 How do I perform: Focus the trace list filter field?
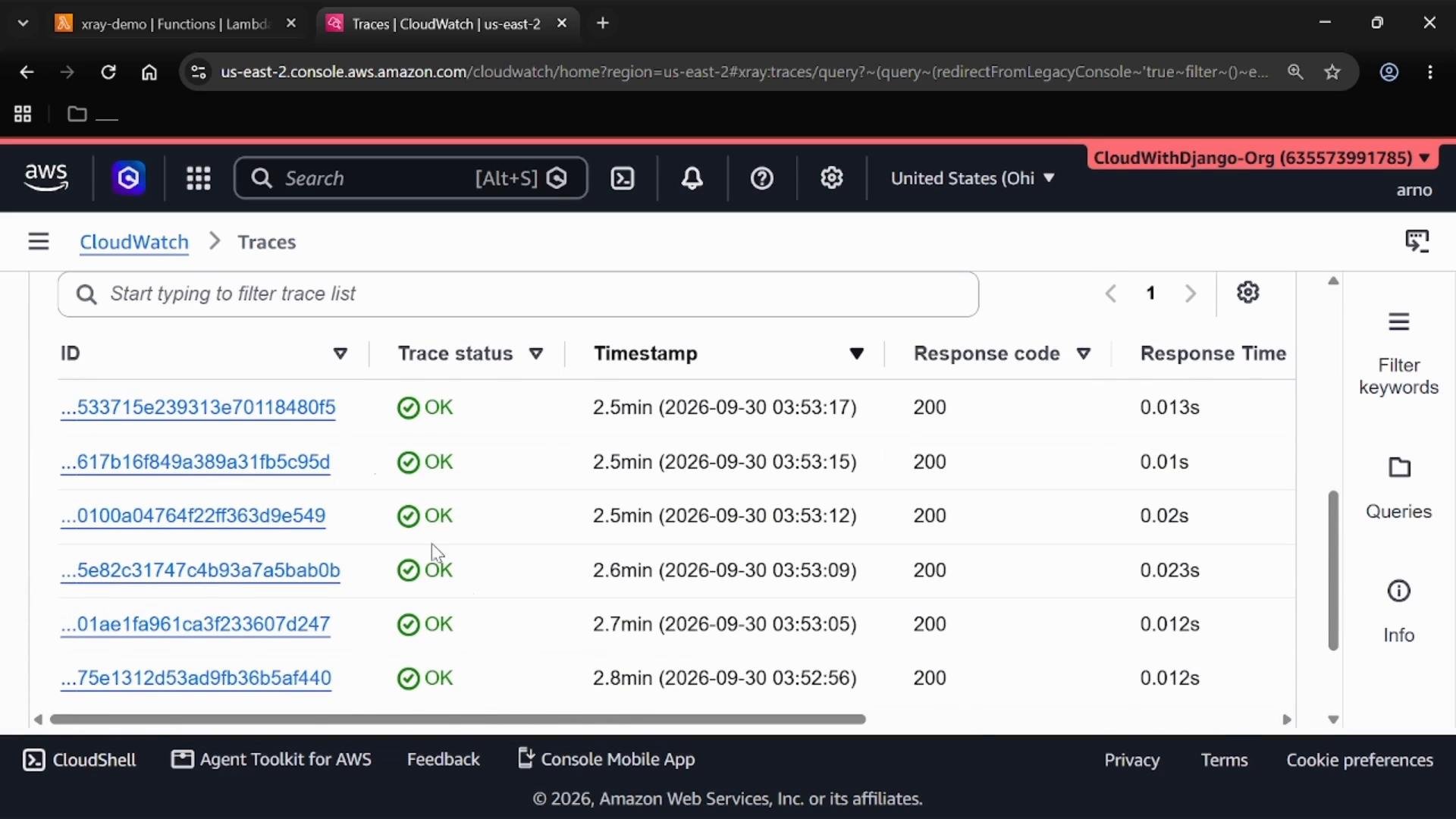point(518,294)
